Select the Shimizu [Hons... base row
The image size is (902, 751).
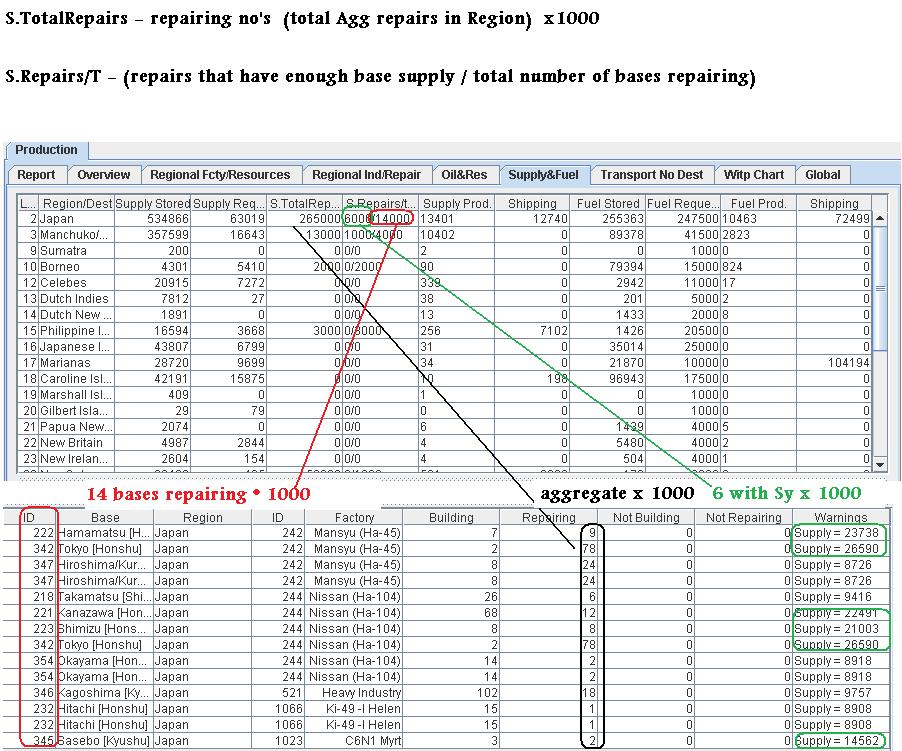(446, 629)
